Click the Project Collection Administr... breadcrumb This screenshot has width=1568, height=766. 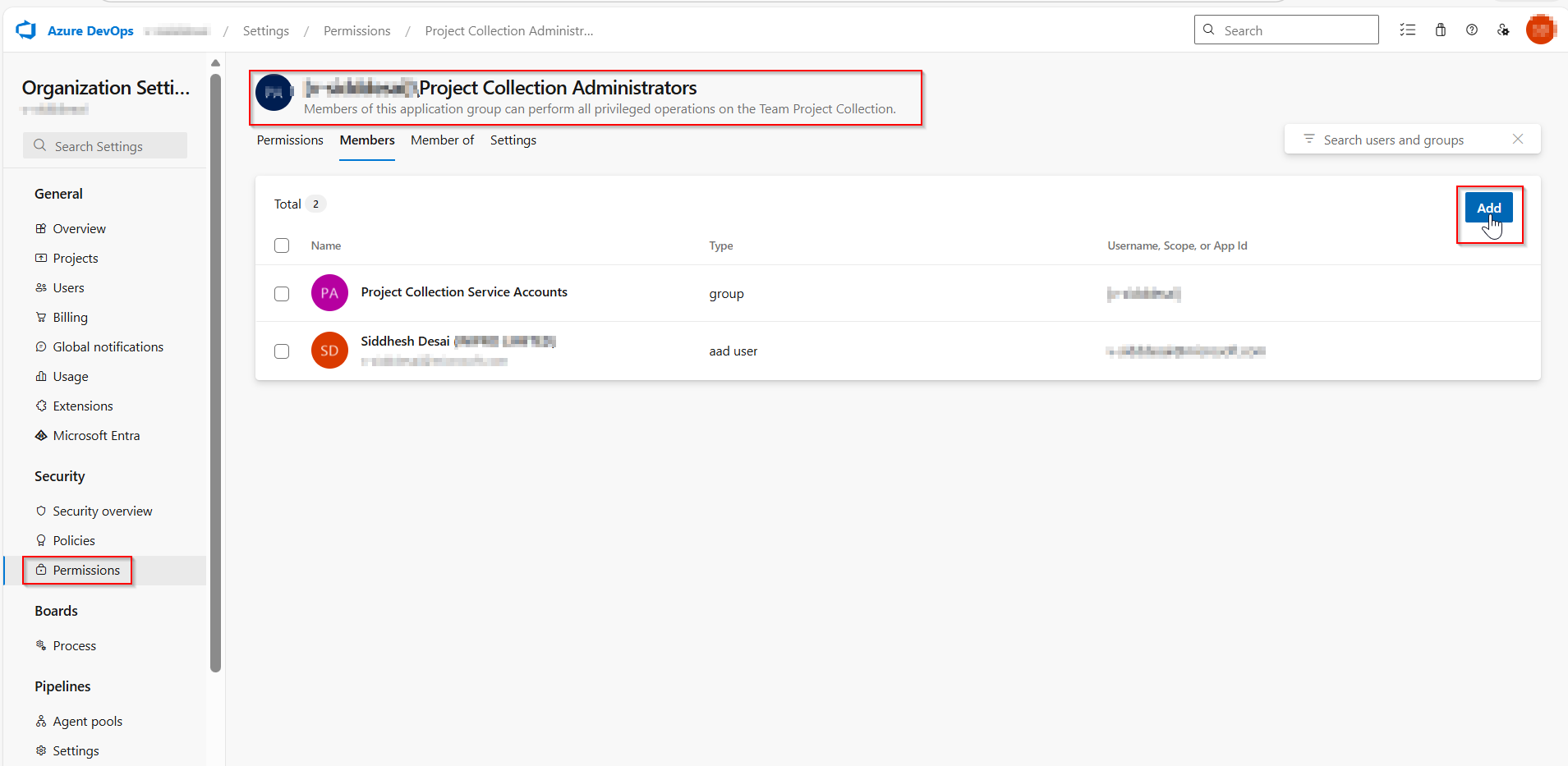(x=509, y=31)
